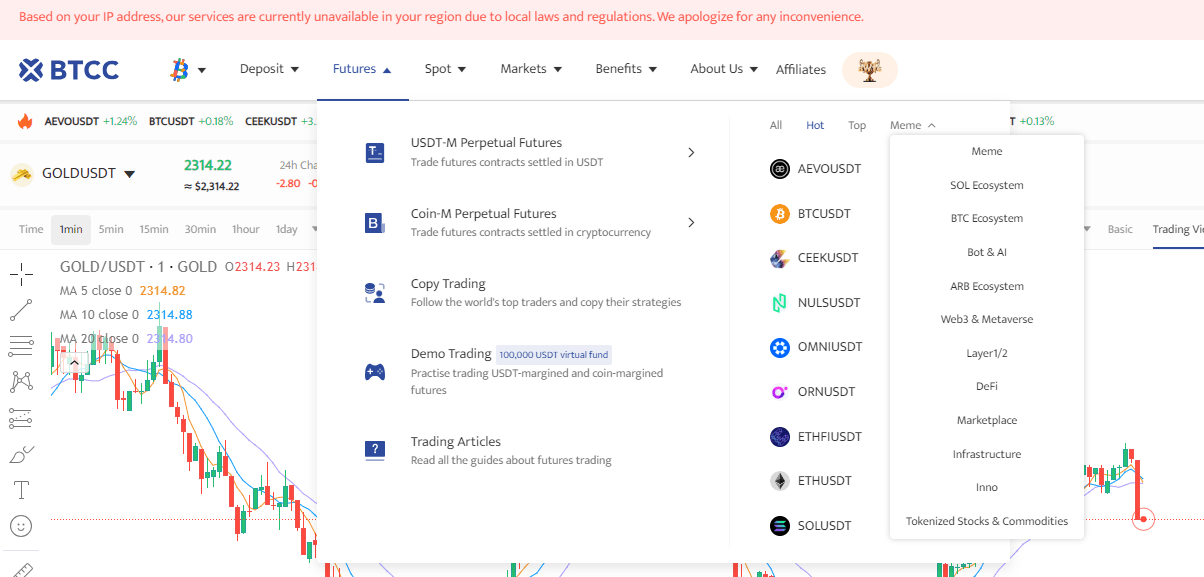Select the text annotation tool
Image resolution: width=1204 pixels, height=577 pixels.
pyautogui.click(x=21, y=490)
